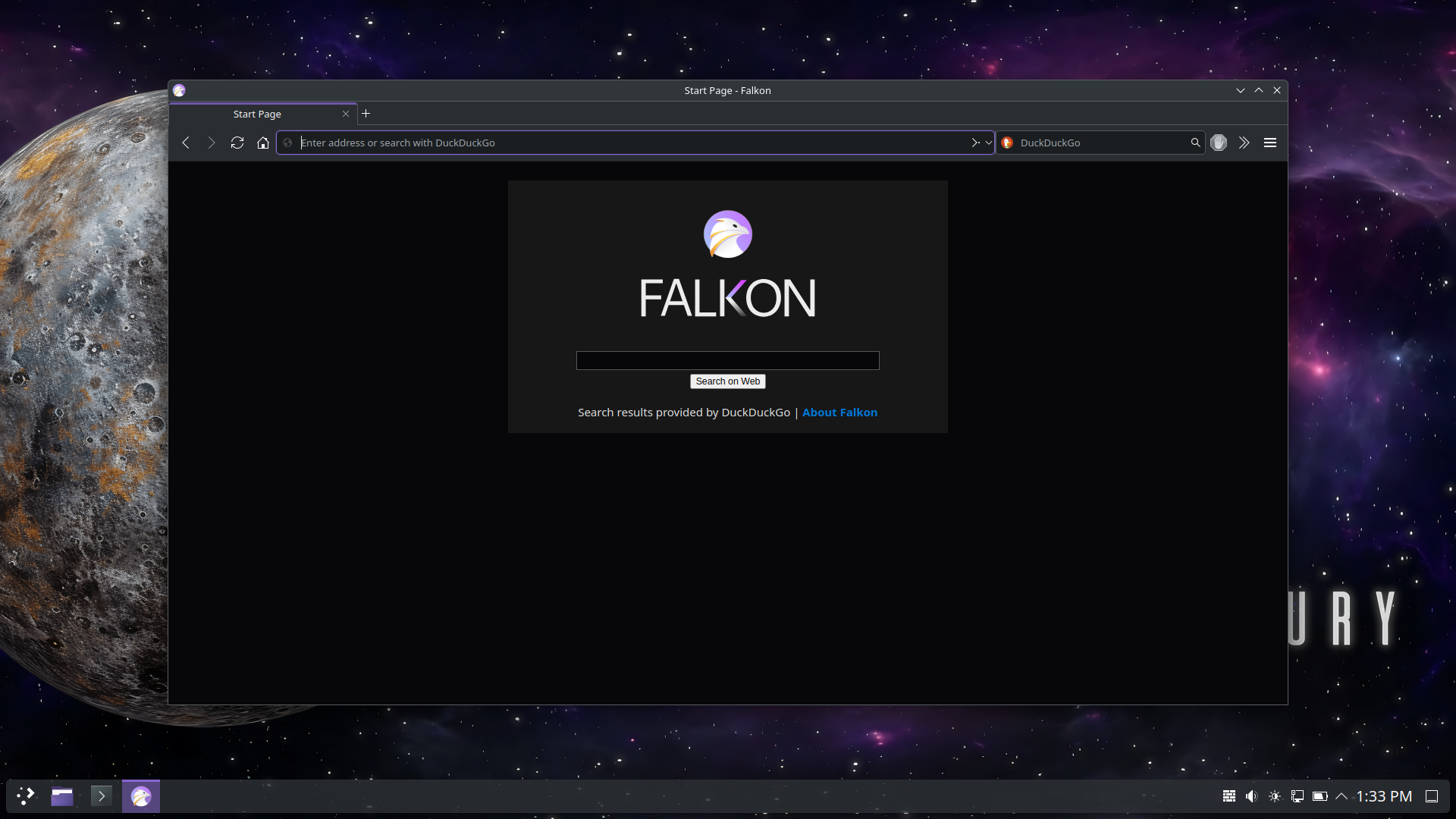Open the home page icon

(263, 143)
